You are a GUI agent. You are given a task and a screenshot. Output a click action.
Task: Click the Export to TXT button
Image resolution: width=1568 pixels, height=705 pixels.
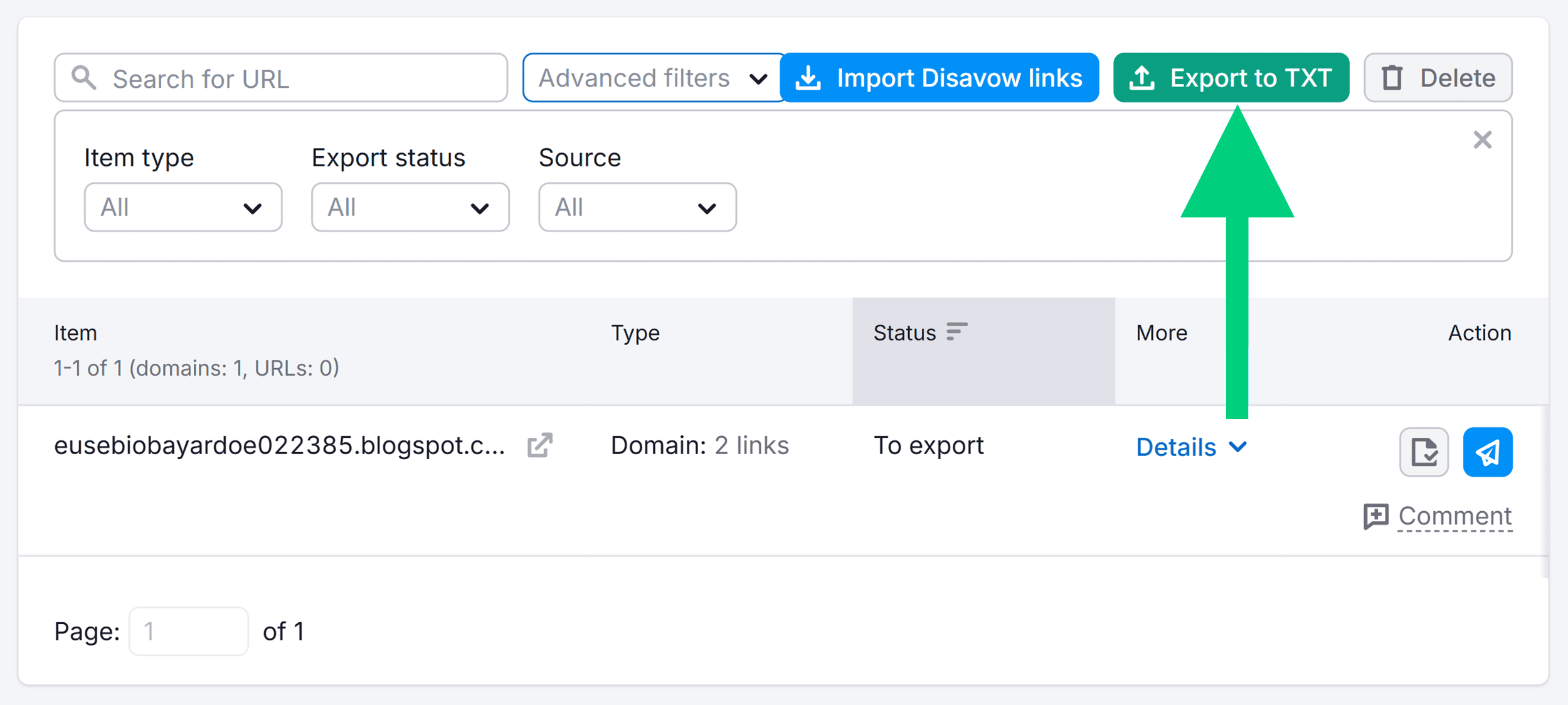point(1231,77)
